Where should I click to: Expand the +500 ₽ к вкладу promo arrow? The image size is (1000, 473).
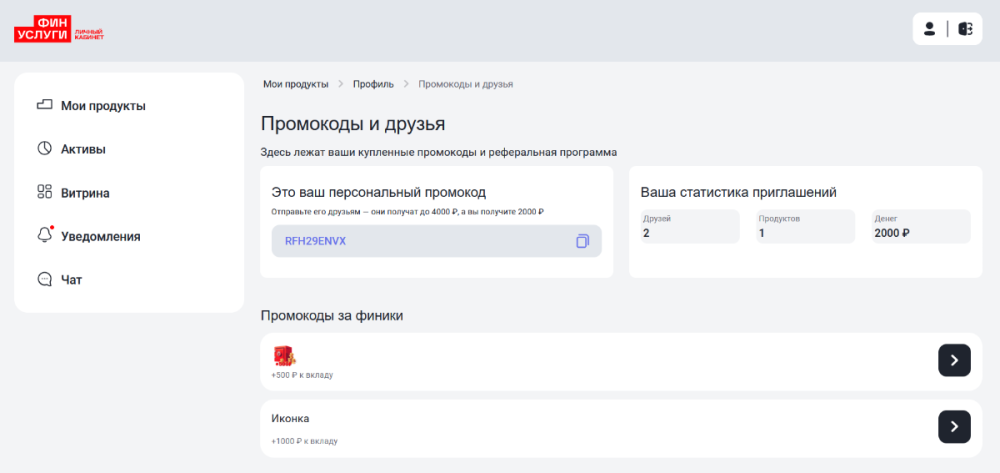954,360
